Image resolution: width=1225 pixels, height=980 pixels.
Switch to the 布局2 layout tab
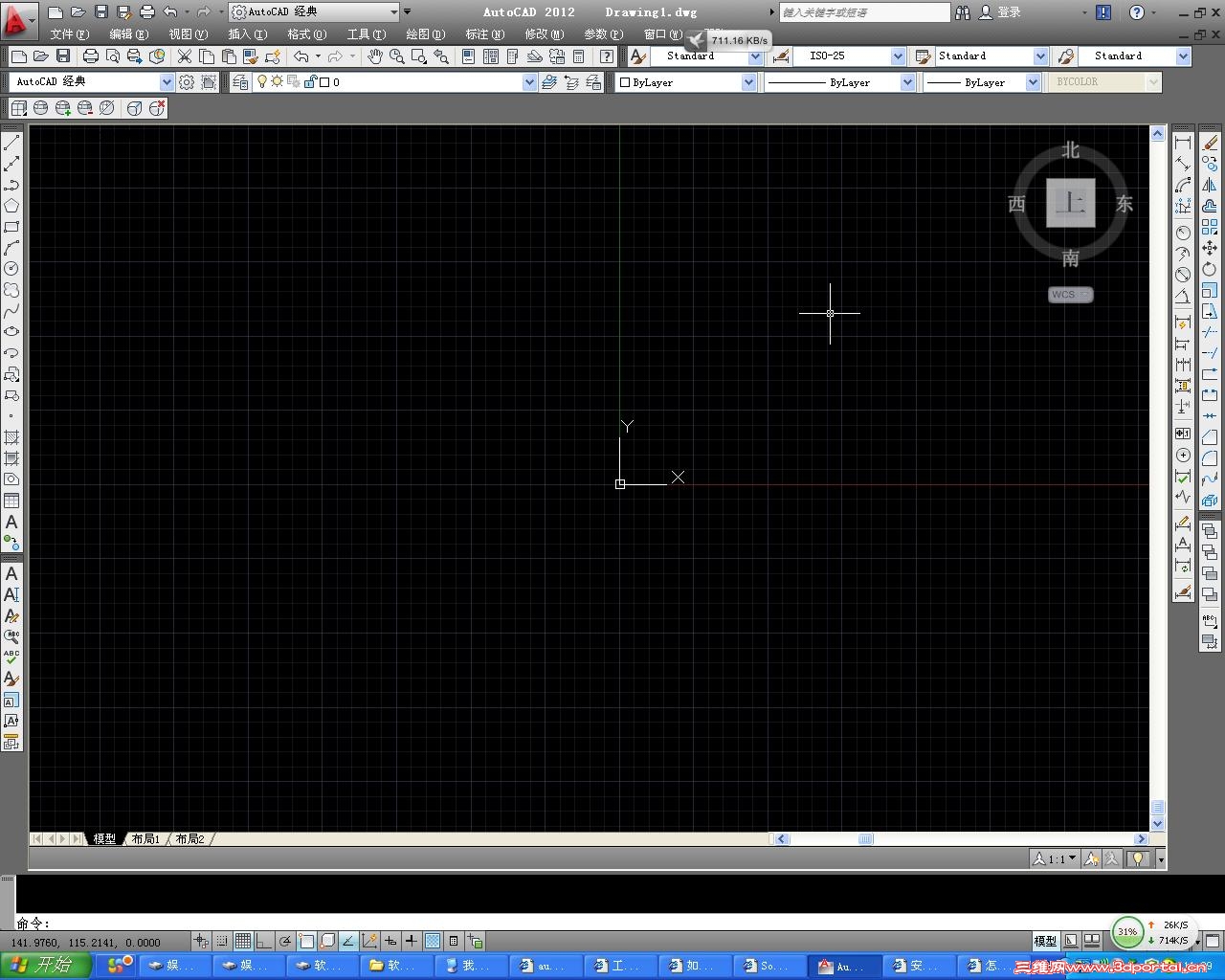[x=189, y=839]
